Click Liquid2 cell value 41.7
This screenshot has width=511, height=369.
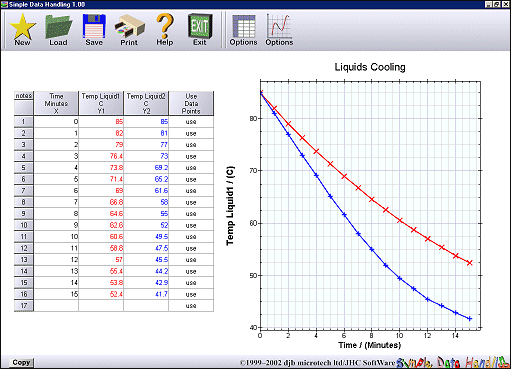click(146, 294)
